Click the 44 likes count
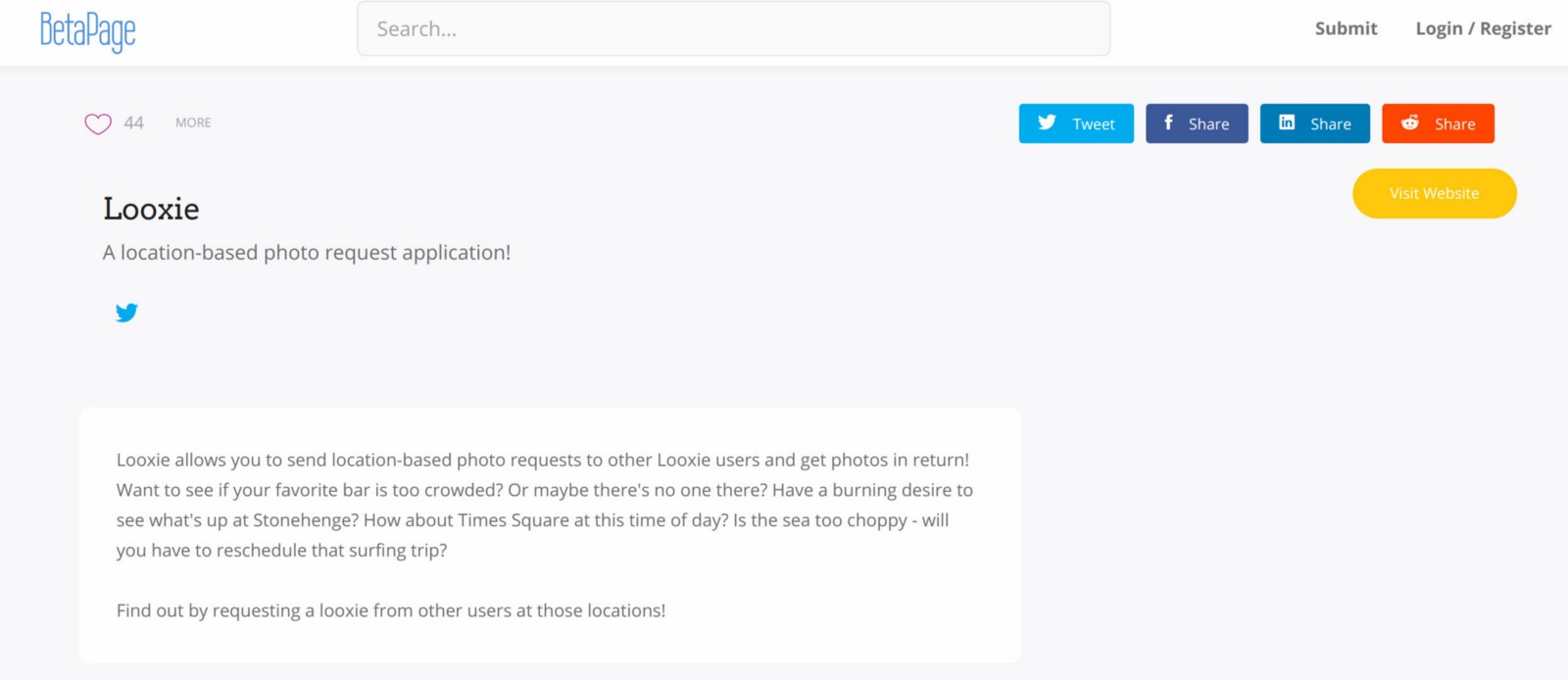 coord(133,122)
